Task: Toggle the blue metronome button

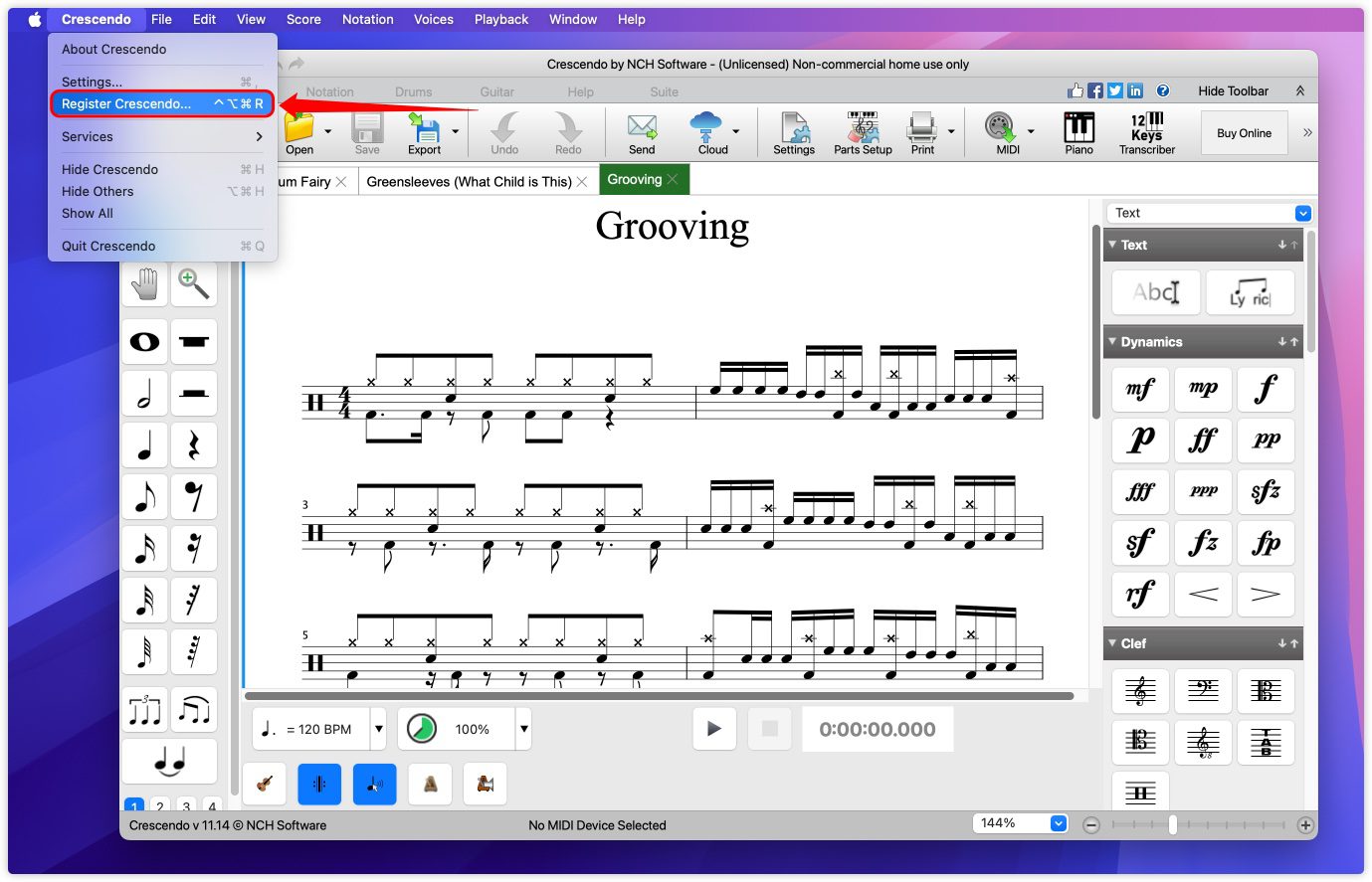Action: 319,785
